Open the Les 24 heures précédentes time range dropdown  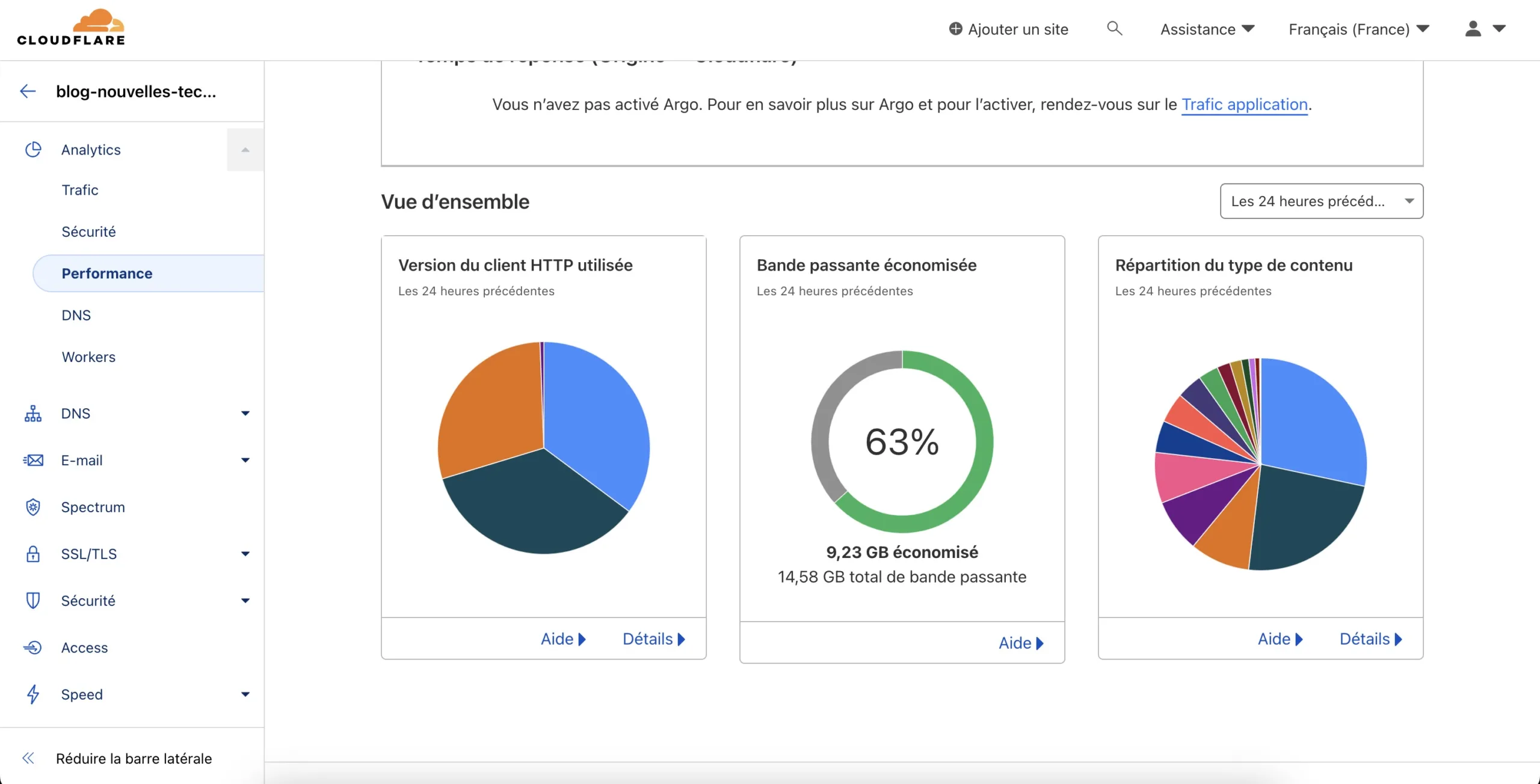click(x=1322, y=201)
